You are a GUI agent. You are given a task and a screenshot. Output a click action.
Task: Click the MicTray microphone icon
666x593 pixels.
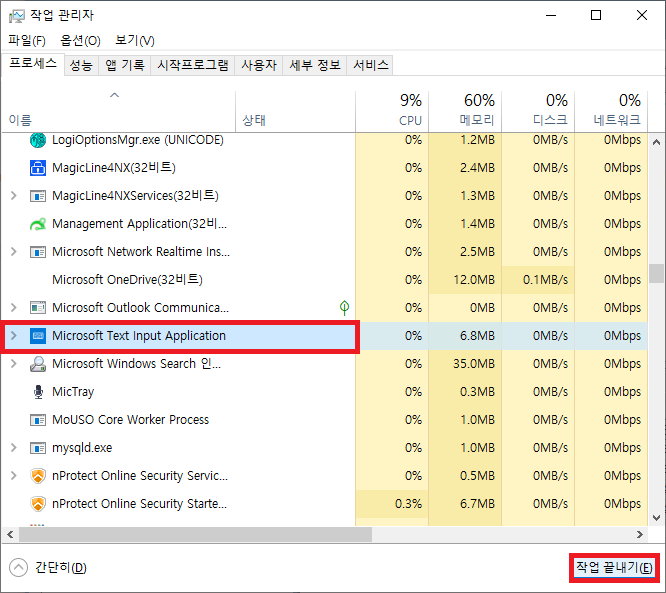tap(39, 392)
